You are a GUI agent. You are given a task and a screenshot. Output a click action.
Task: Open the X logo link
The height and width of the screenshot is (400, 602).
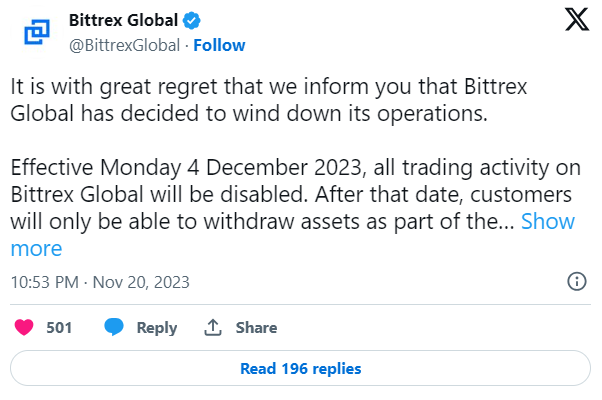click(x=577, y=20)
